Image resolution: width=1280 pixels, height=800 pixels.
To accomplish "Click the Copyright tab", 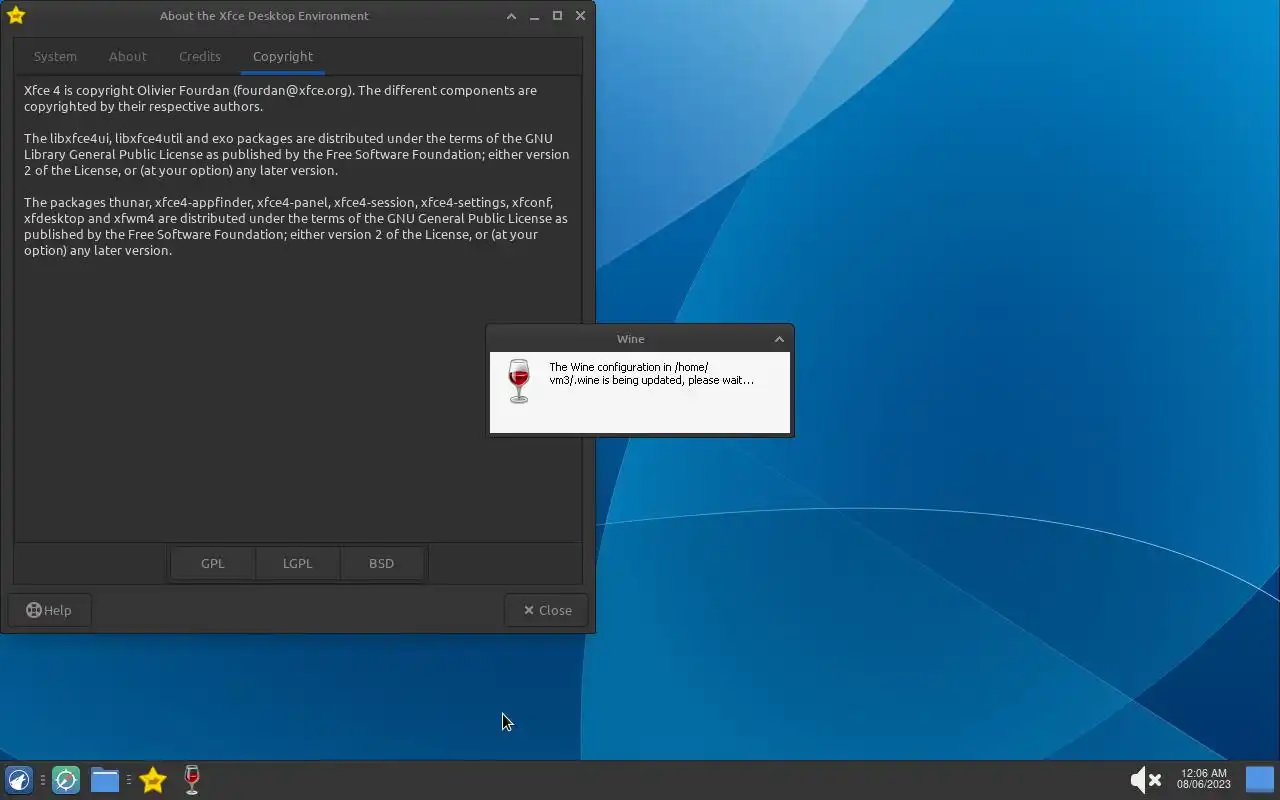I will (283, 56).
